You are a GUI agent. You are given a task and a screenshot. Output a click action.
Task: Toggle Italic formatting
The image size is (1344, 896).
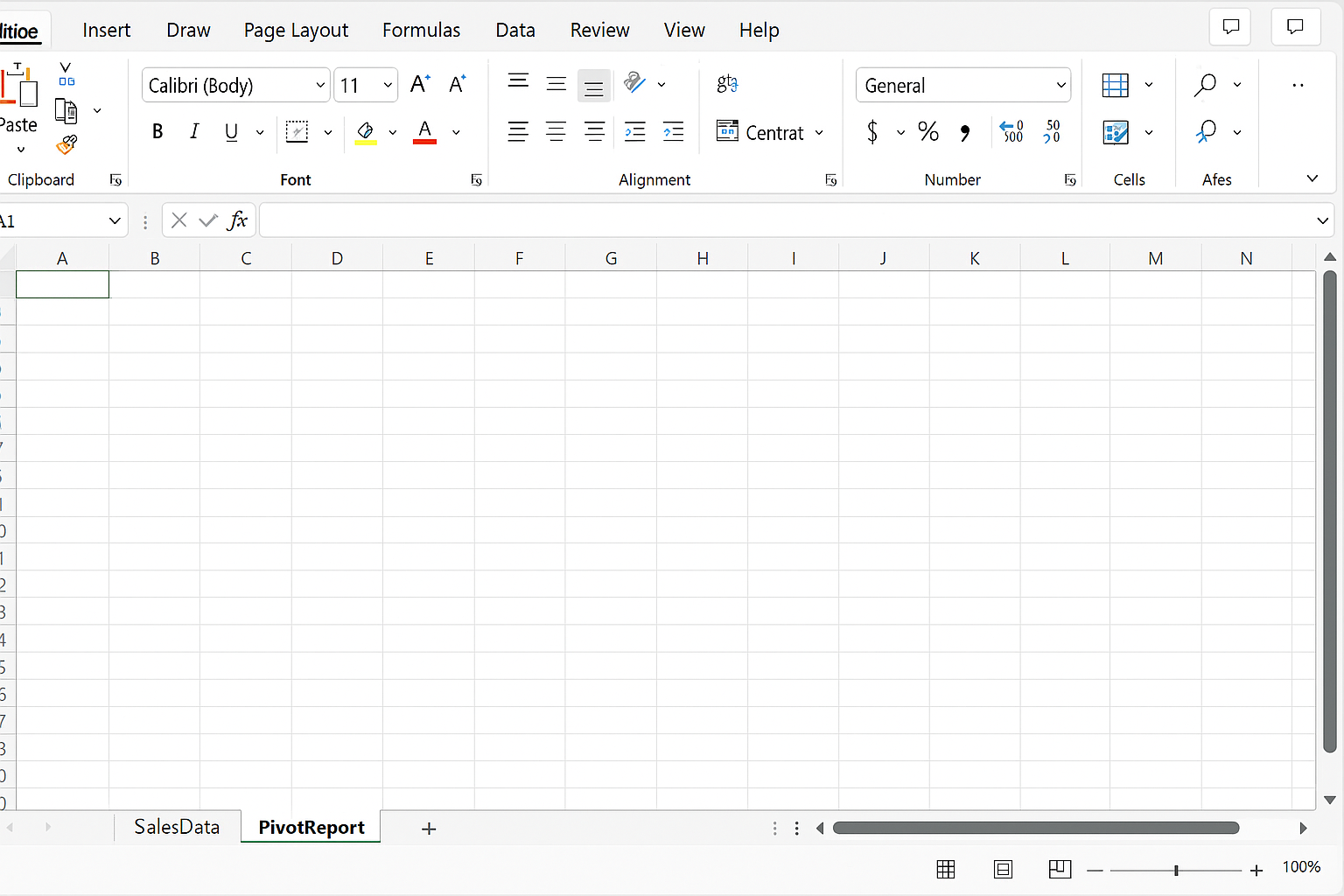point(194,132)
